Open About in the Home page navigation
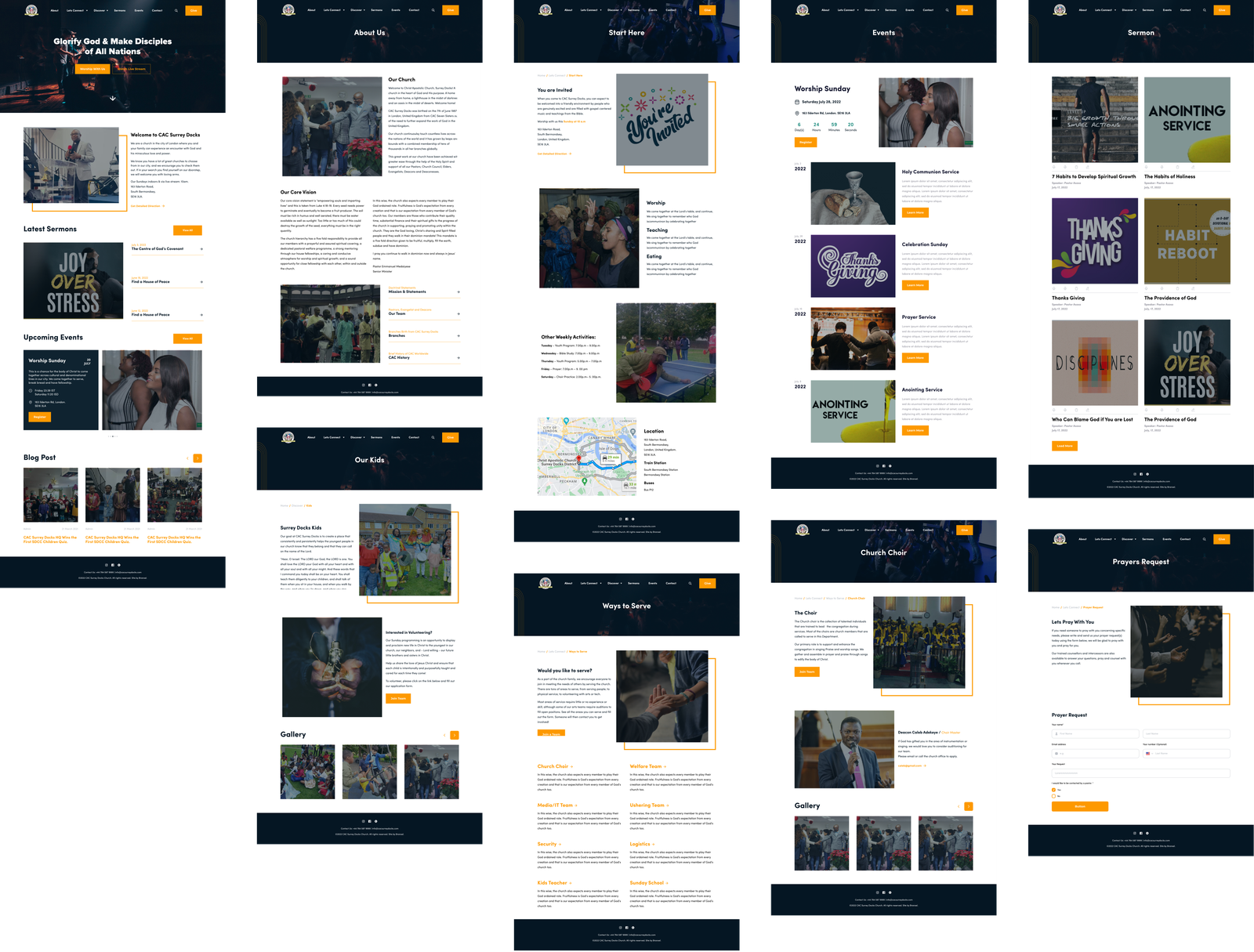This screenshot has width=1254, height=952. [54, 11]
